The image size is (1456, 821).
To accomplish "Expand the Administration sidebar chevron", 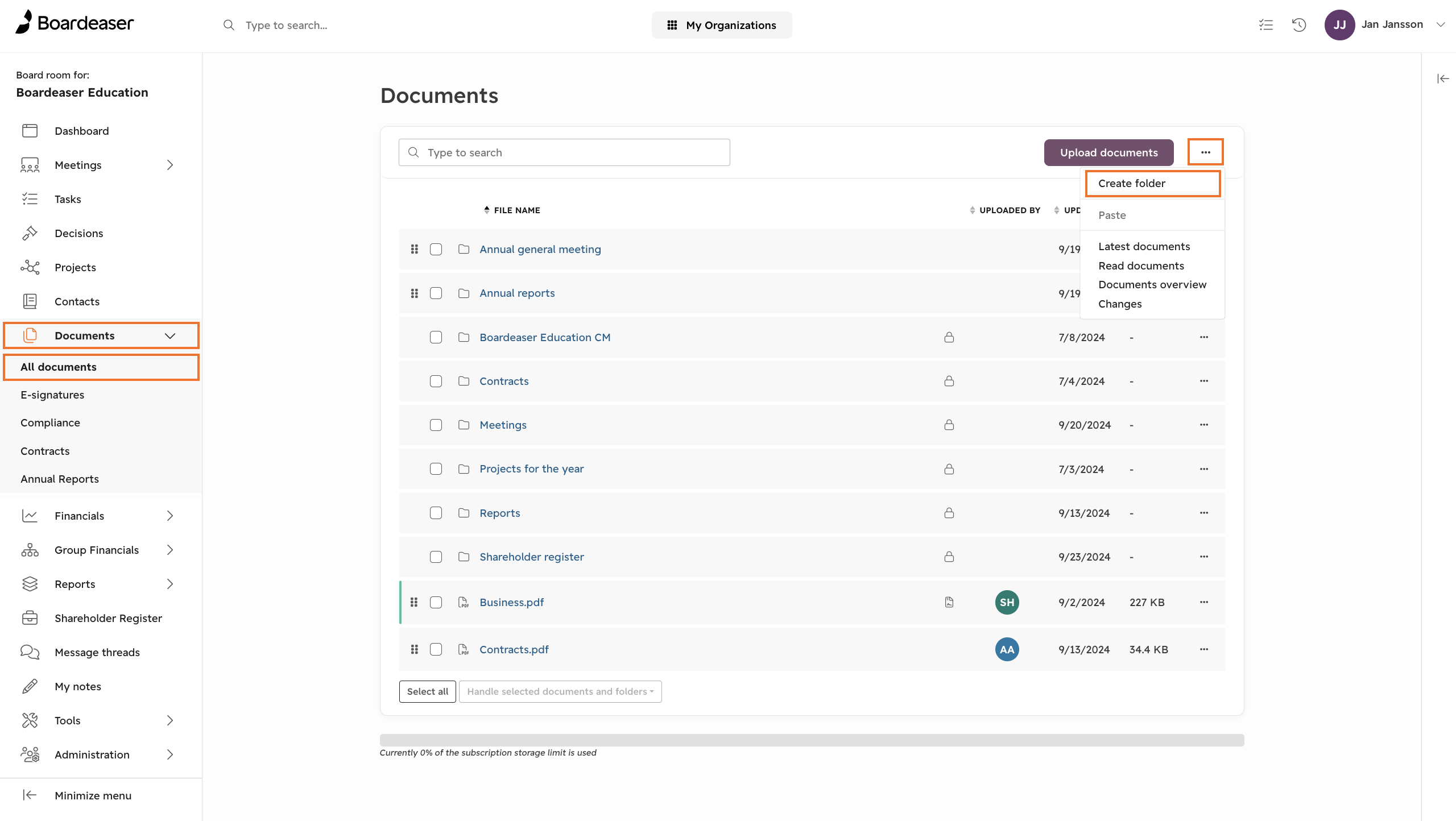I will (169, 754).
